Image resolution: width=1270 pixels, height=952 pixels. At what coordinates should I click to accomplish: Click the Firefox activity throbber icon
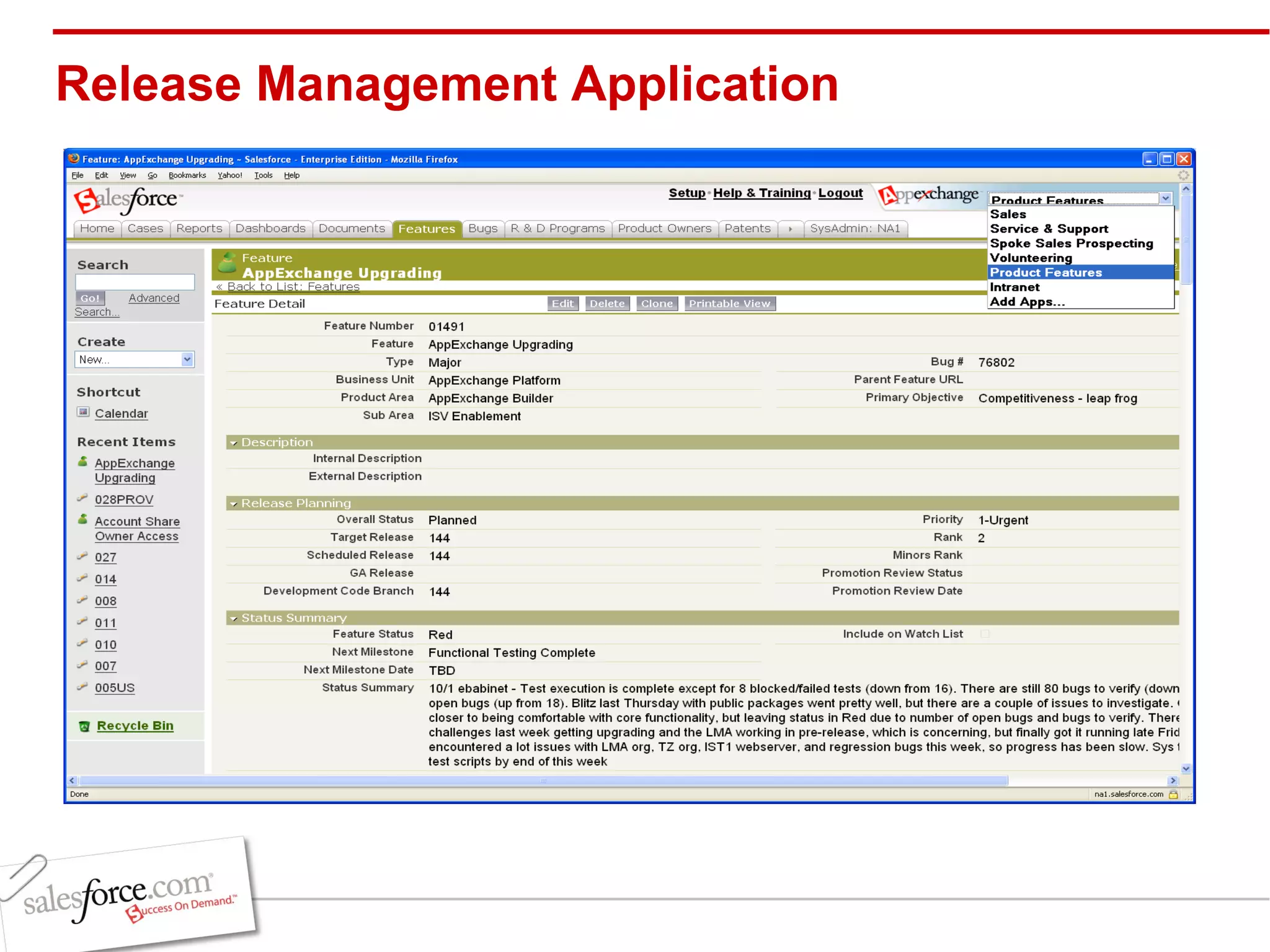click(1183, 175)
